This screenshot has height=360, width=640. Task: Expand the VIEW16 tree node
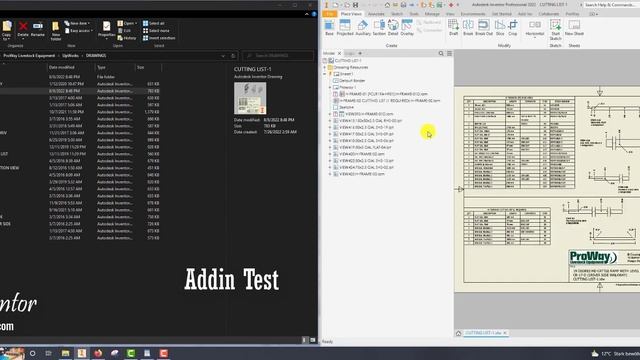click(x=330, y=127)
